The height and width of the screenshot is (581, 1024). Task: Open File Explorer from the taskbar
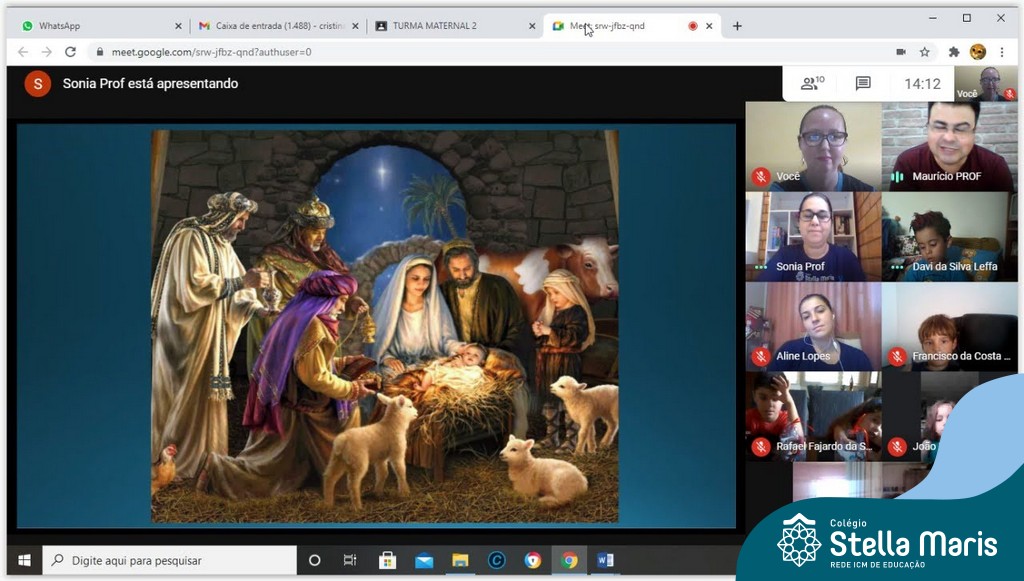point(460,560)
